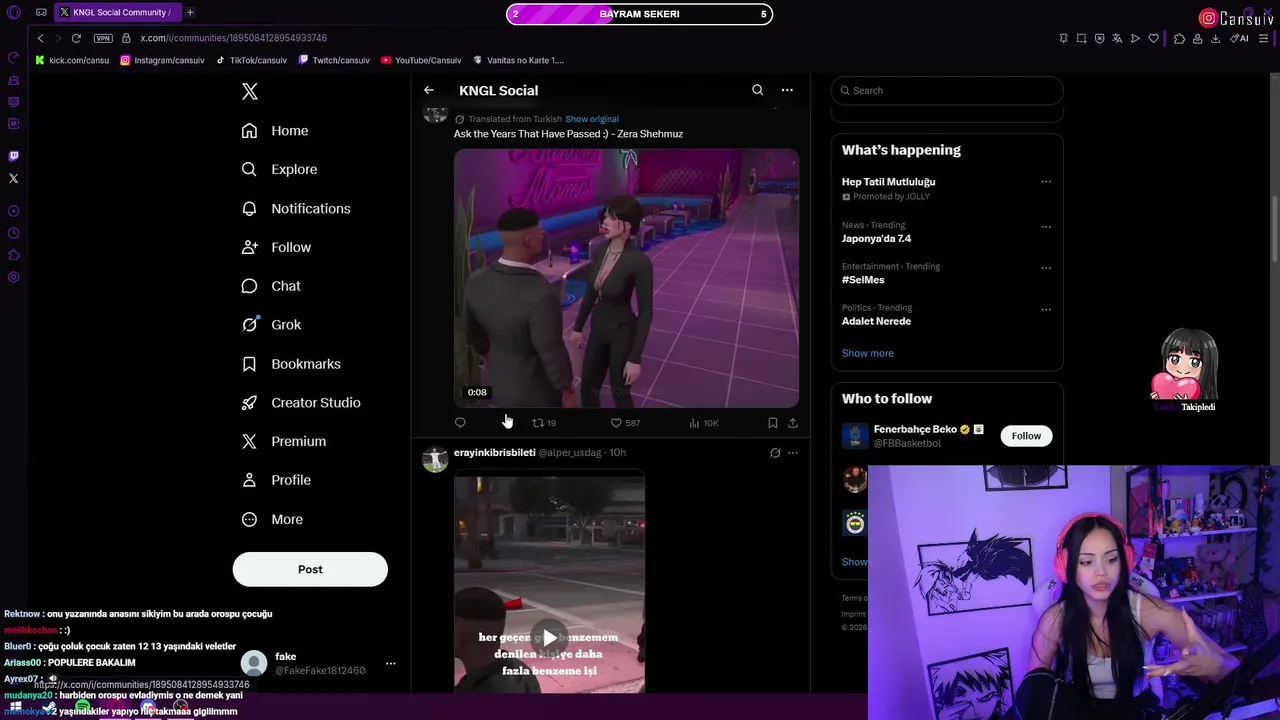This screenshot has height=720, width=1280.
Task: Bookmark the Zera Shehmuz post
Action: 773,423
